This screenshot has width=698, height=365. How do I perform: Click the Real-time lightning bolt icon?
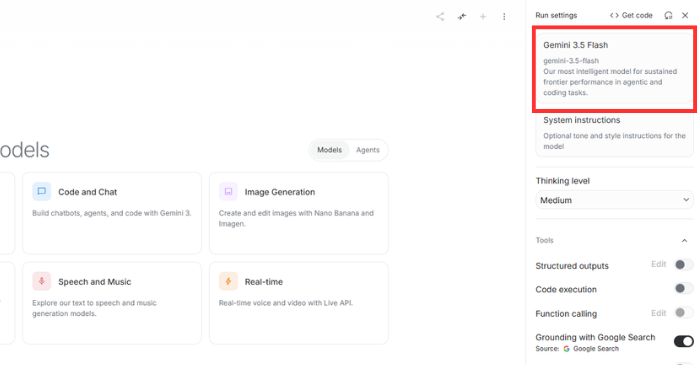228,281
